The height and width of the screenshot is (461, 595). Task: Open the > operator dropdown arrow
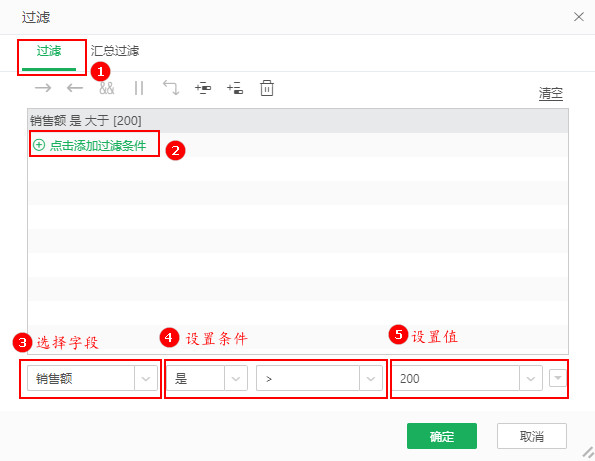371,378
